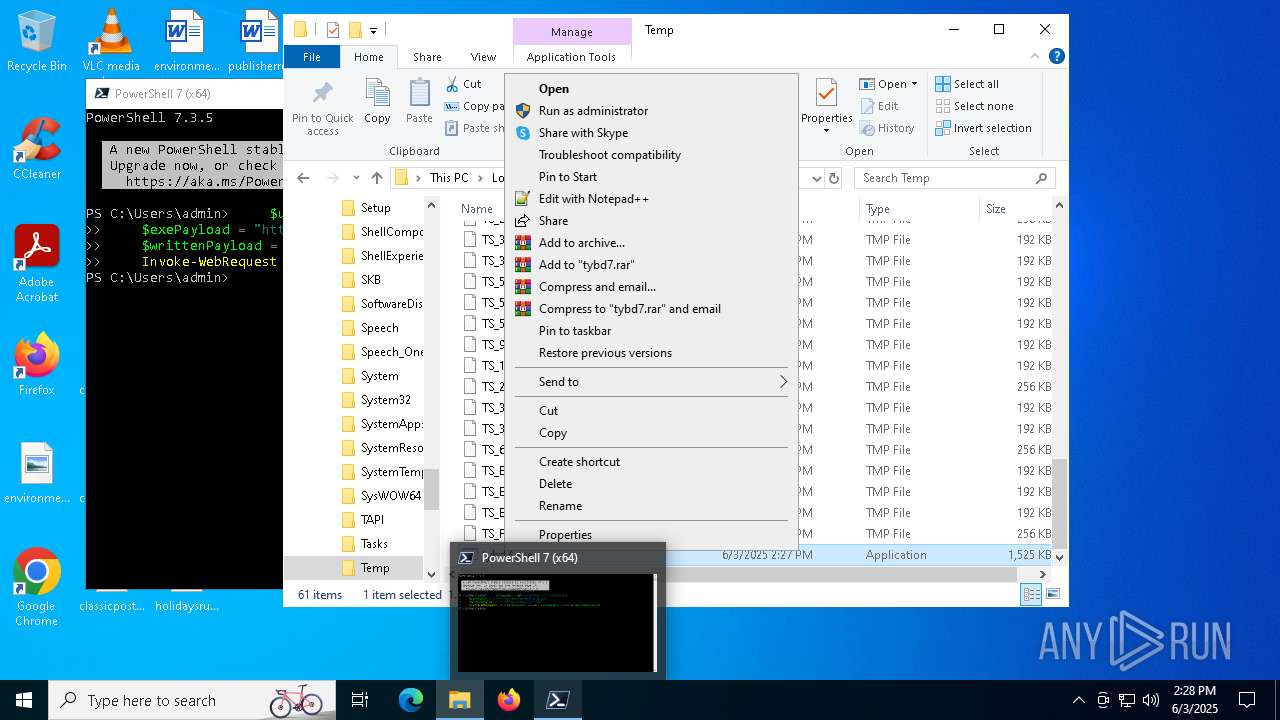This screenshot has width=1280, height=720.
Task: Open the Recycle Bin desktop icon
Action: 37,42
